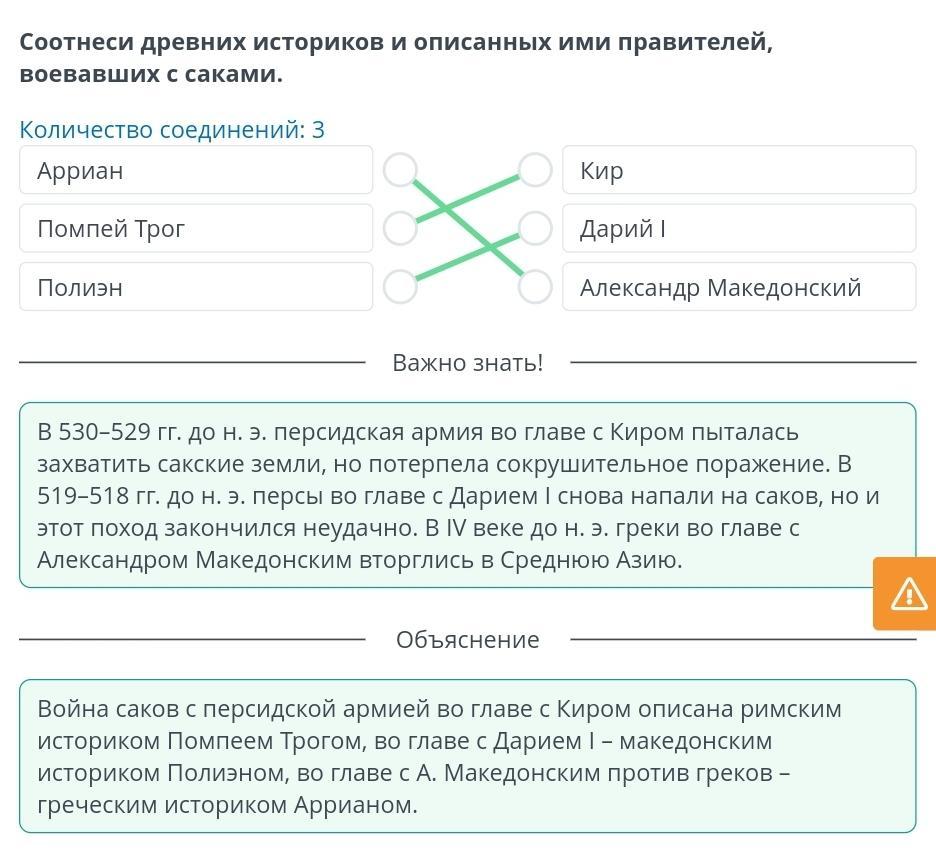Choose the Дарий I ruler box
The height and width of the screenshot is (864, 936).
point(738,228)
